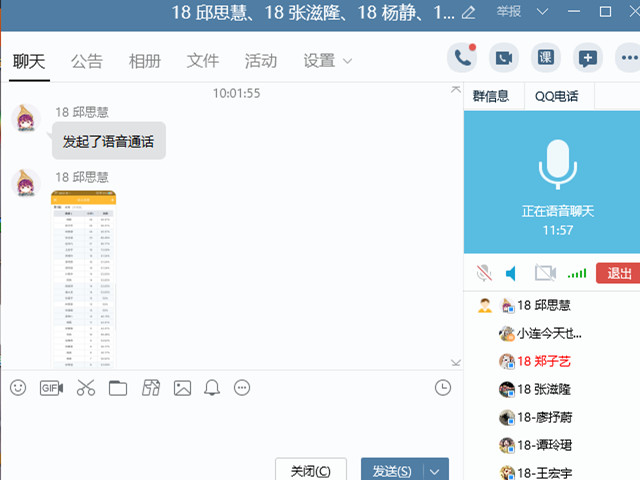Click the create discussion plus-bubble icon
This screenshot has width=640, height=480.
pos(588,58)
